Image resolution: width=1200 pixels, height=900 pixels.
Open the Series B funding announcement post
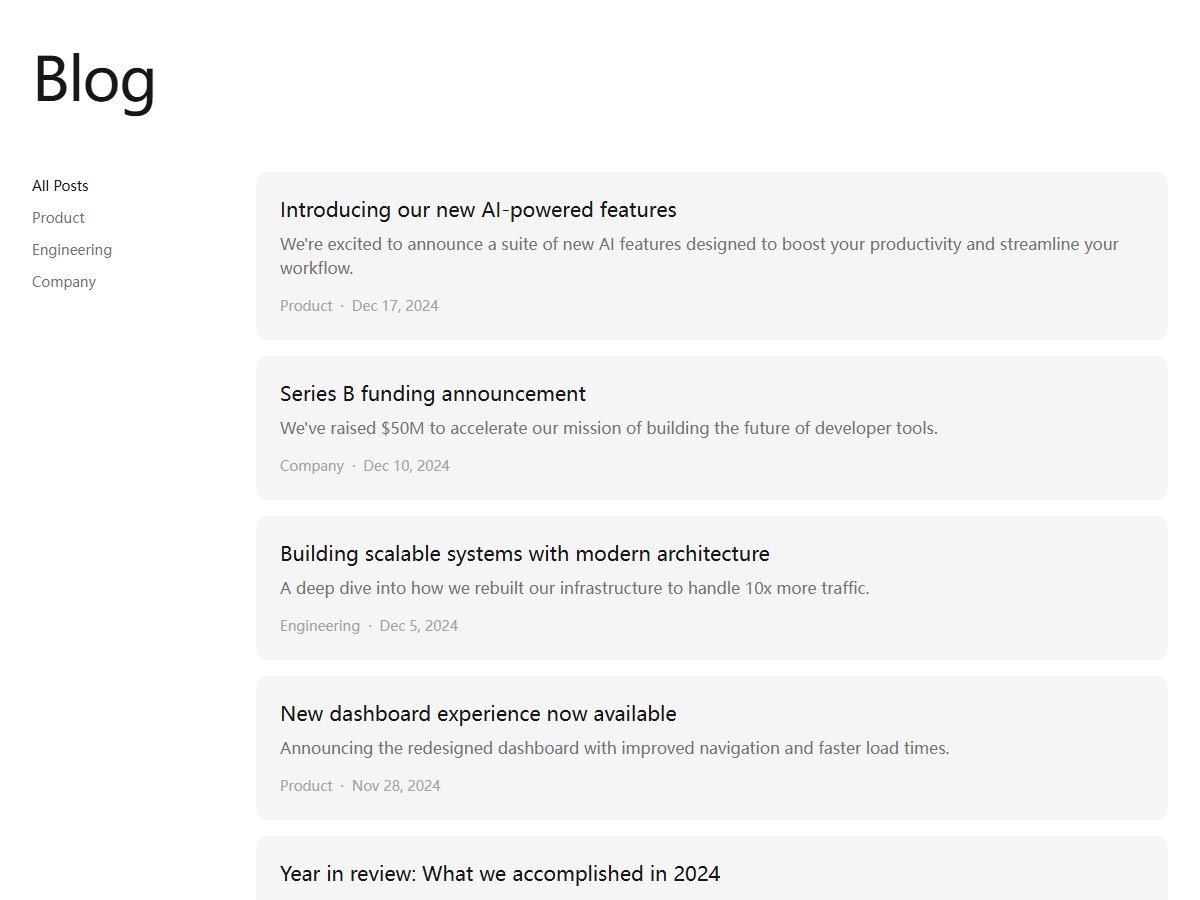(712, 428)
